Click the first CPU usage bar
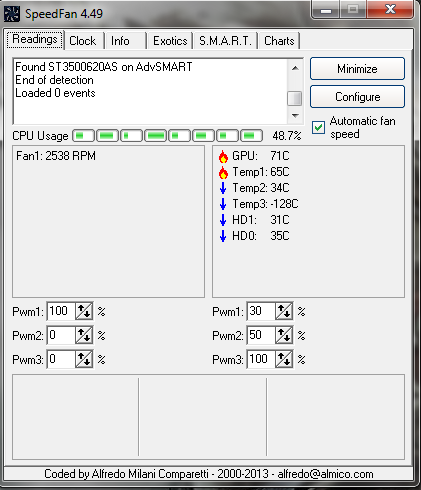The width and height of the screenshot is (421, 490). (x=84, y=136)
